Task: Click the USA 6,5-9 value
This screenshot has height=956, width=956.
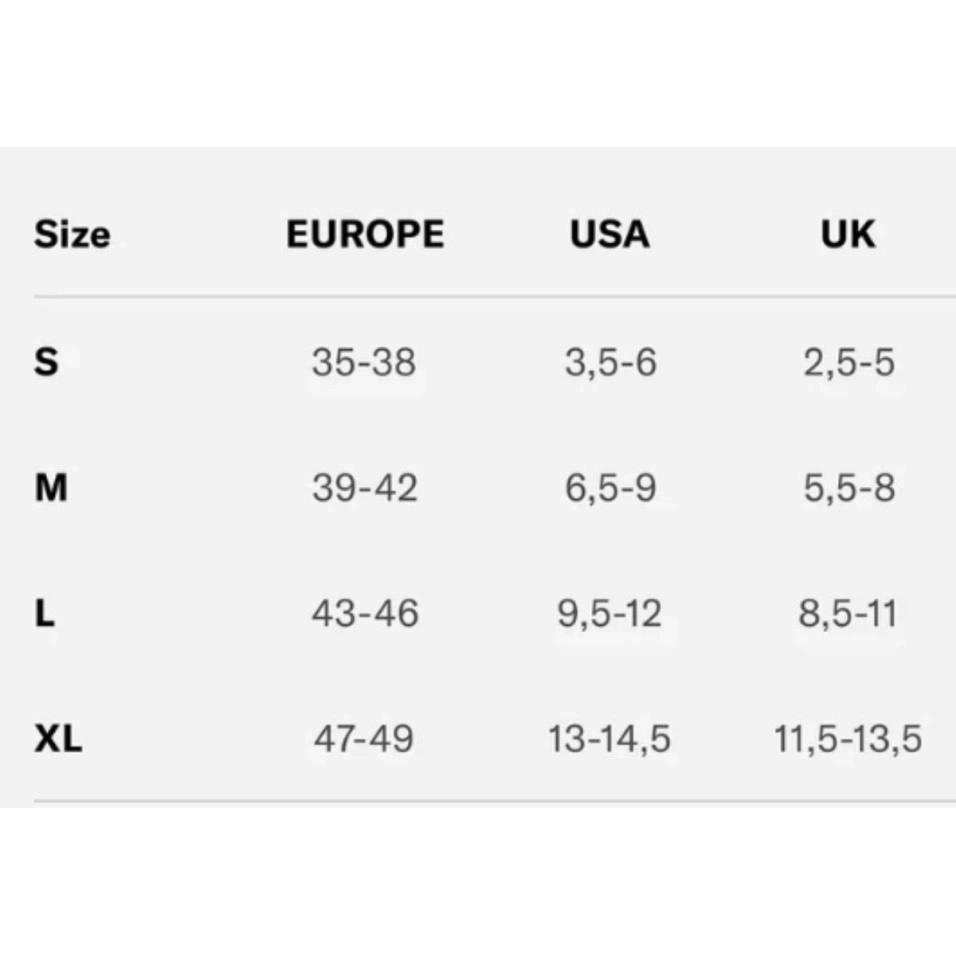Action: point(610,488)
